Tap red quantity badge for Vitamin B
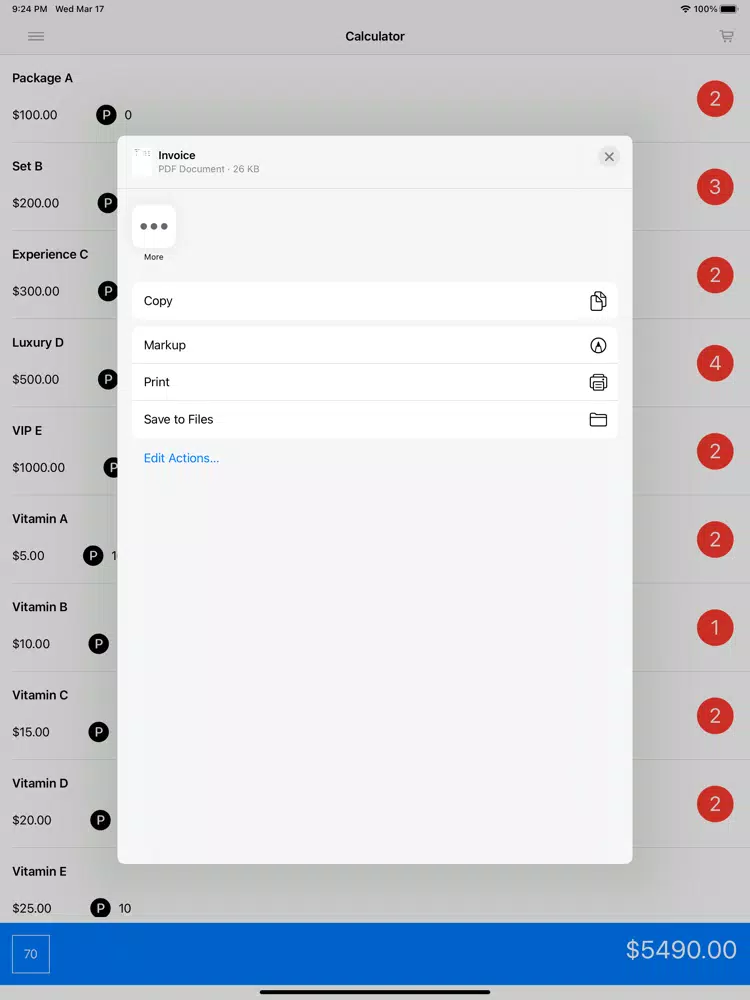 coord(715,628)
